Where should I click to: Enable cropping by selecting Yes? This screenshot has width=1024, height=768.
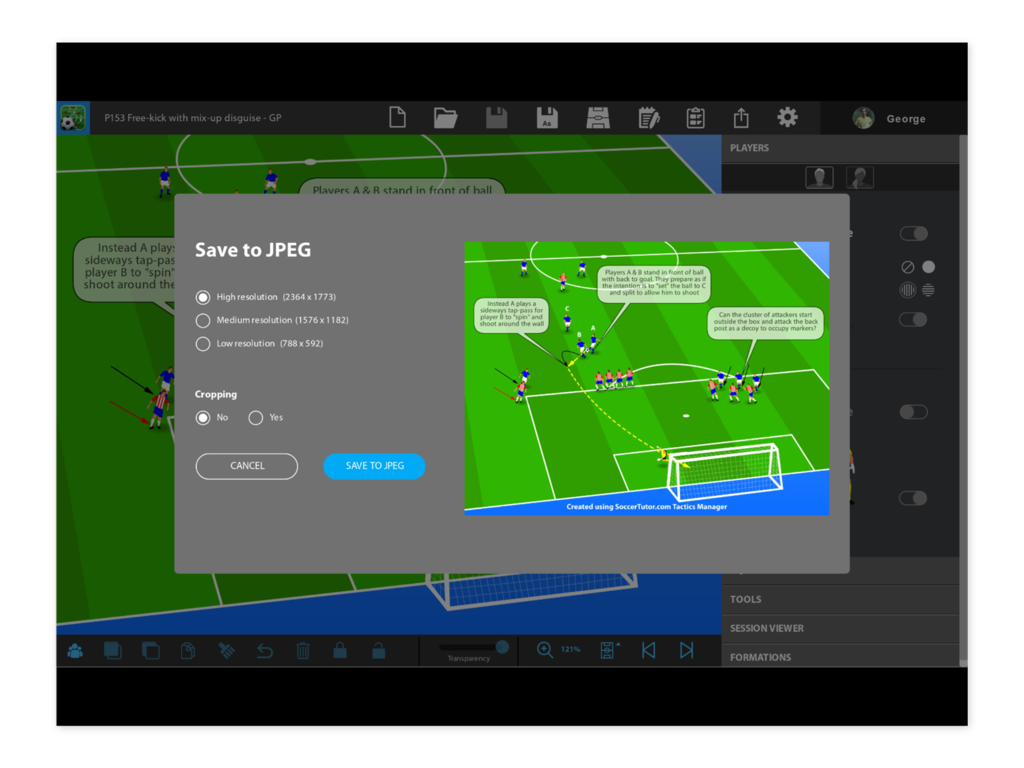(x=256, y=417)
